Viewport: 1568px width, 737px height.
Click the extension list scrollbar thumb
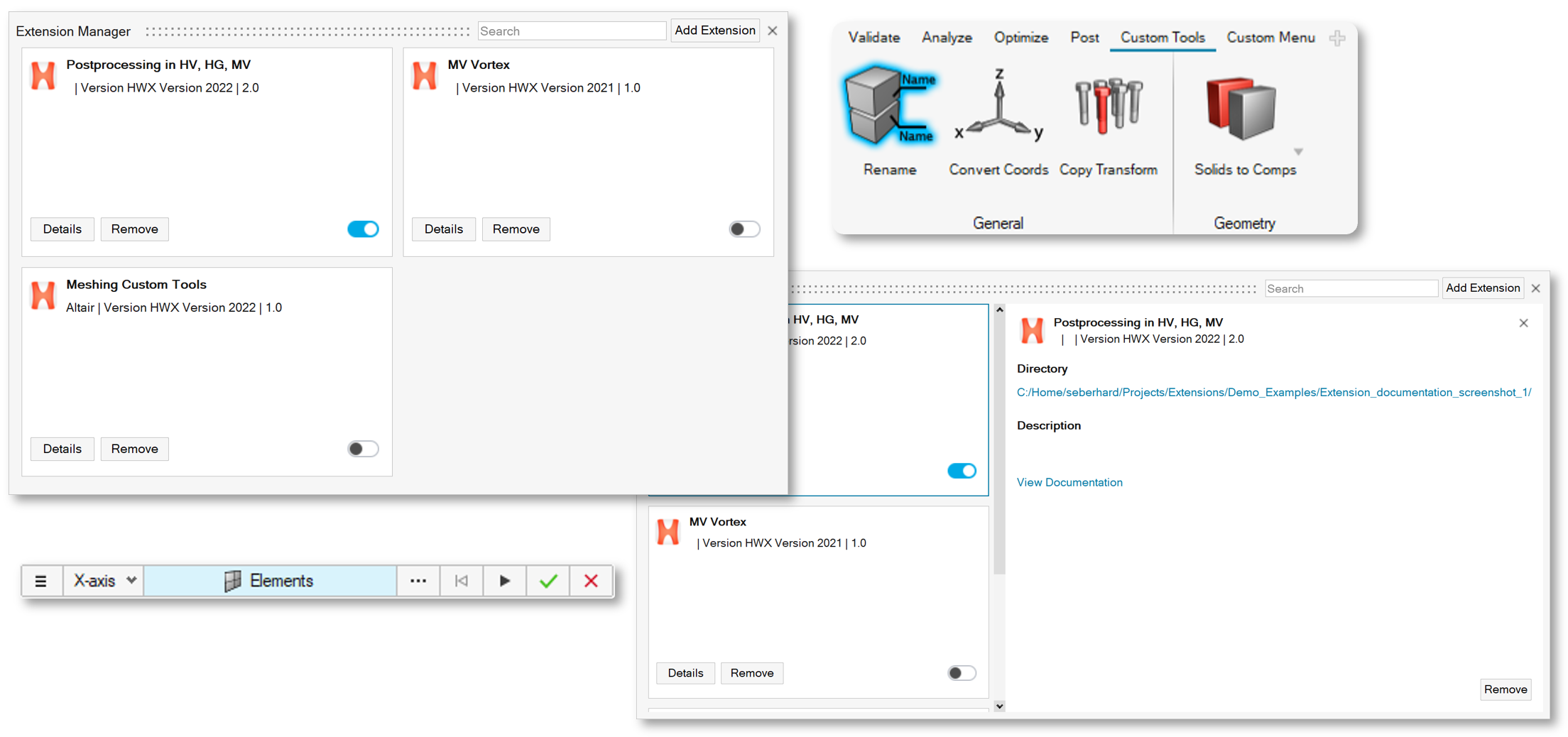(1000, 444)
